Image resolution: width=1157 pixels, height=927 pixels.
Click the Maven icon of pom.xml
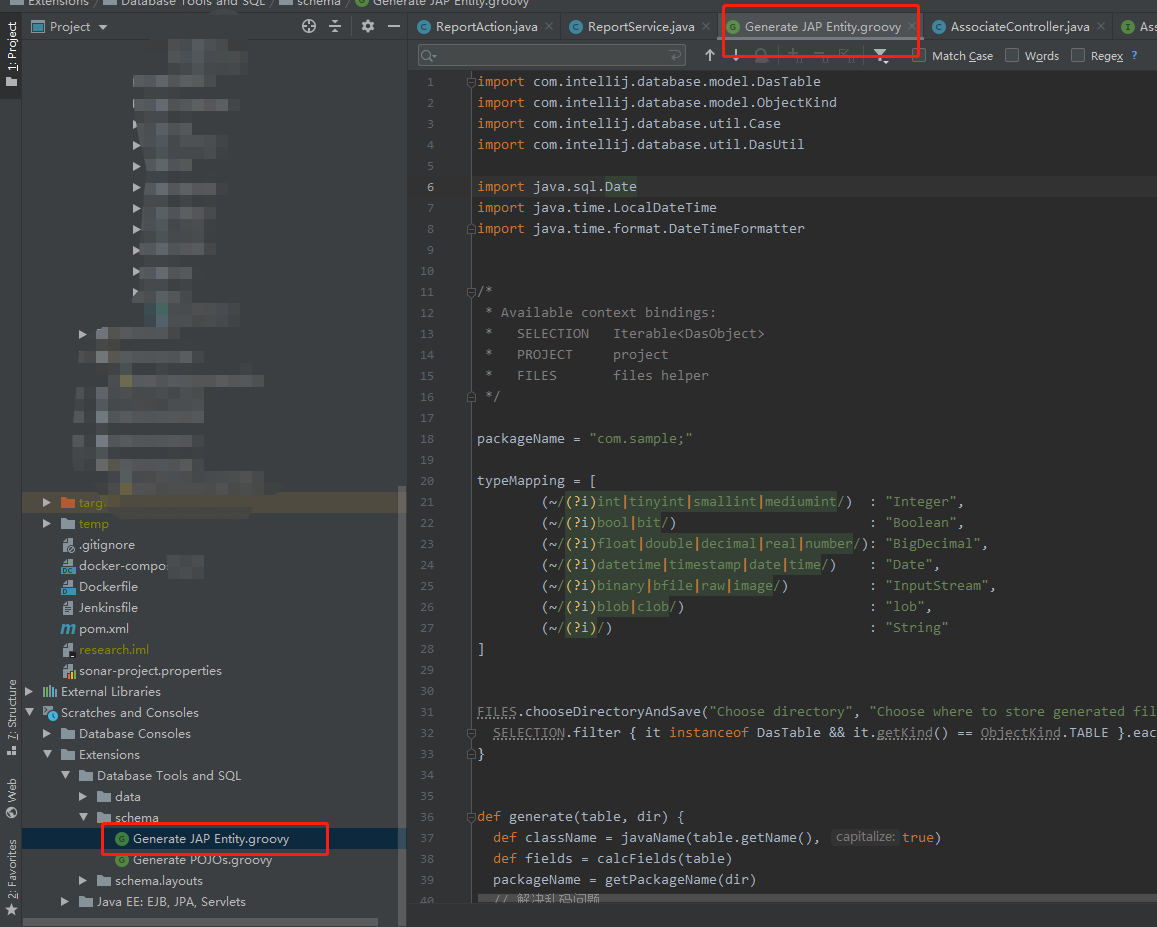[68, 629]
